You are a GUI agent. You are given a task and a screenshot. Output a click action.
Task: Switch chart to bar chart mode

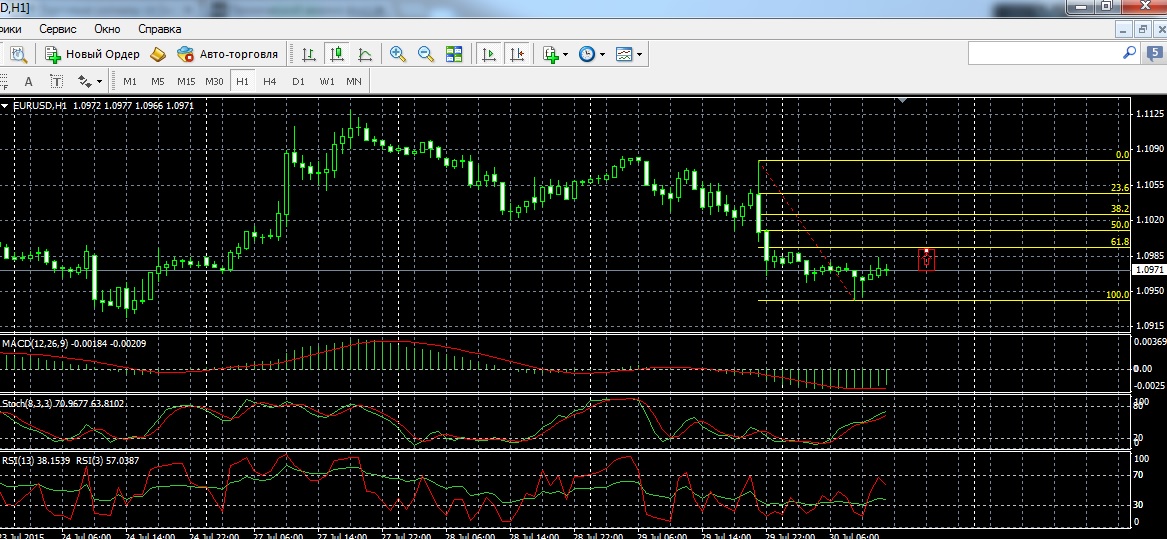click(310, 54)
